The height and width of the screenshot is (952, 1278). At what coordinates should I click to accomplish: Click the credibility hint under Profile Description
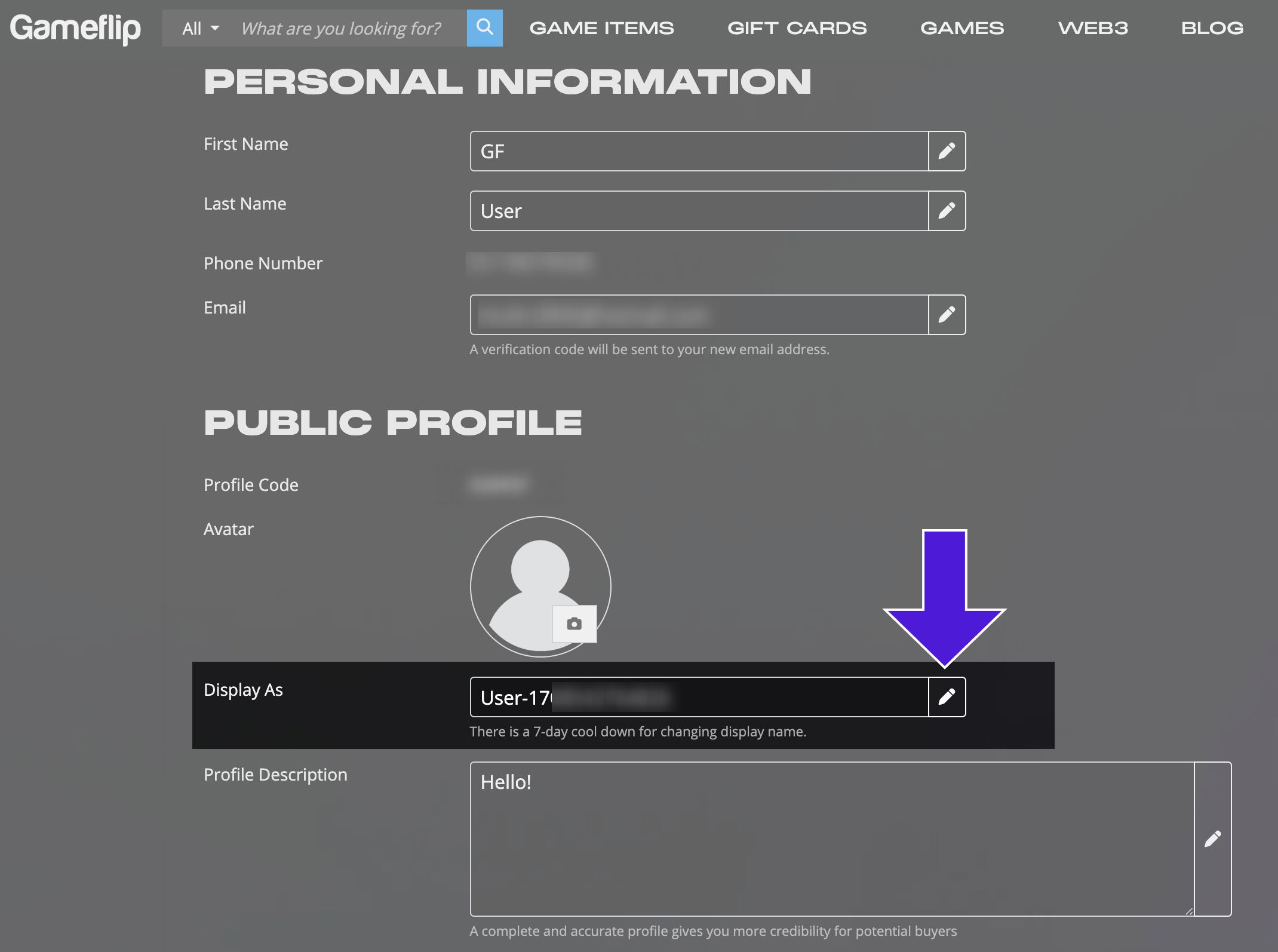pos(713,931)
